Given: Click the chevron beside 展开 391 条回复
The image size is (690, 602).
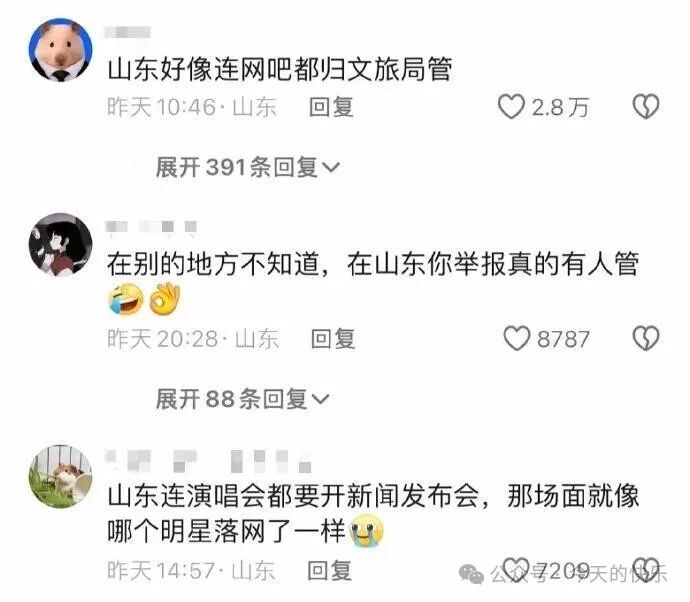Looking at the screenshot, I should pos(331,167).
